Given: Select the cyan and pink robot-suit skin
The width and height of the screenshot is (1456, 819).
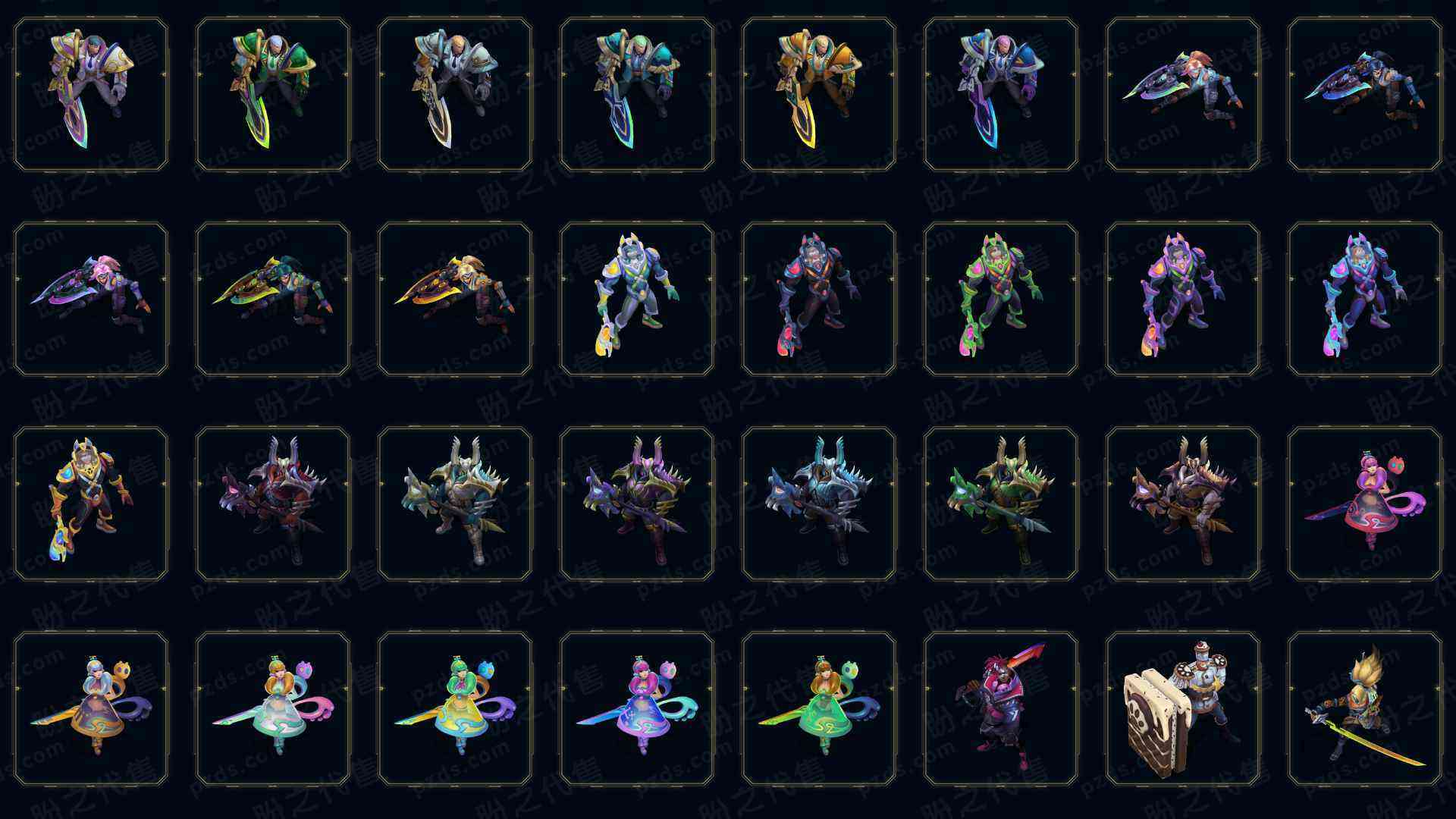Looking at the screenshot, I should tap(1365, 300).
